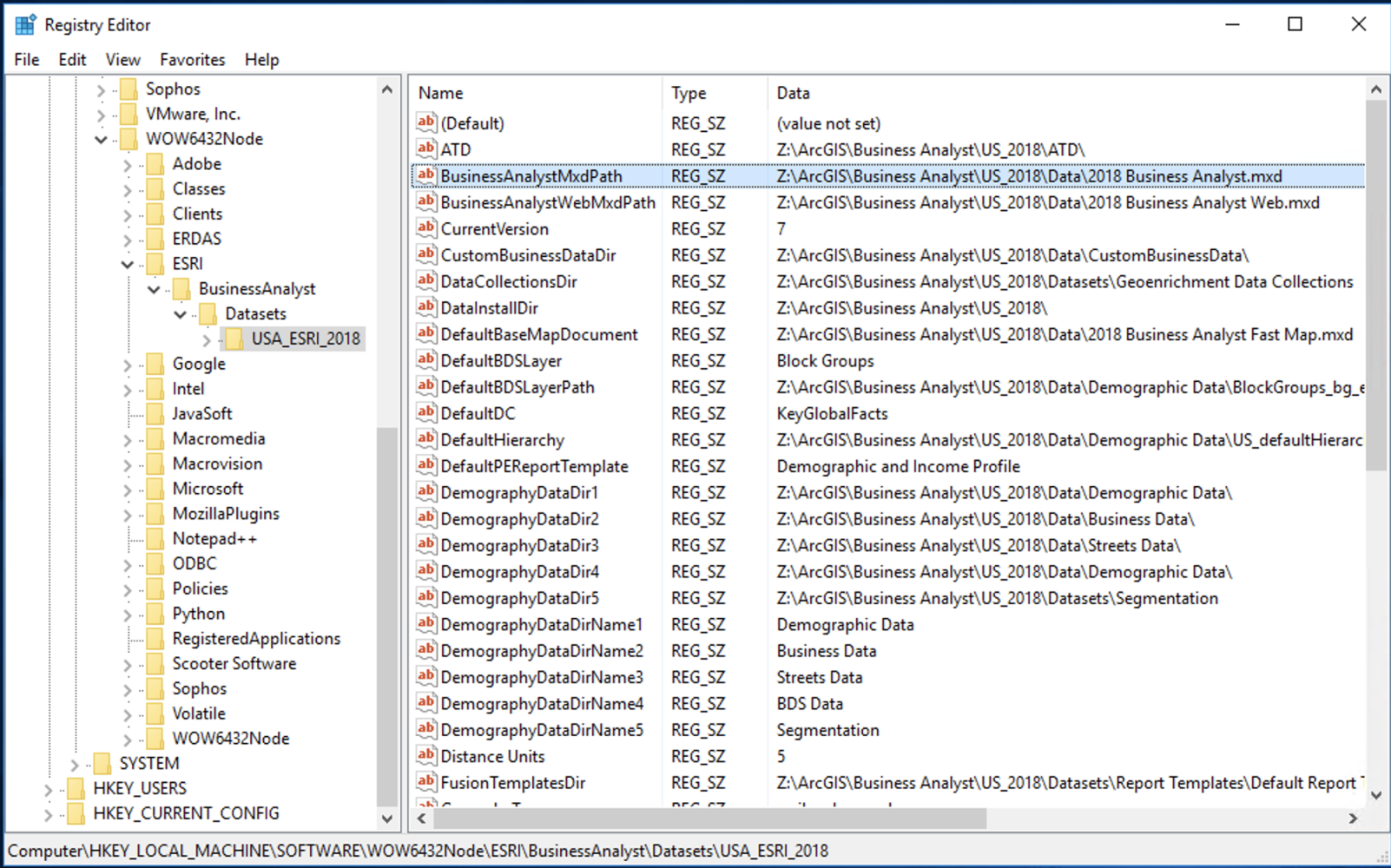
Task: Open the Edit menu
Action: (72, 59)
